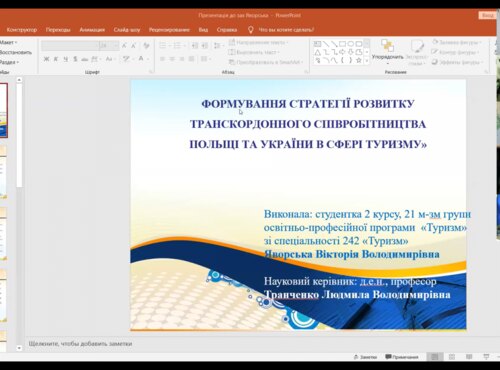
Task: Clear all formatting icon
Action: (146, 45)
